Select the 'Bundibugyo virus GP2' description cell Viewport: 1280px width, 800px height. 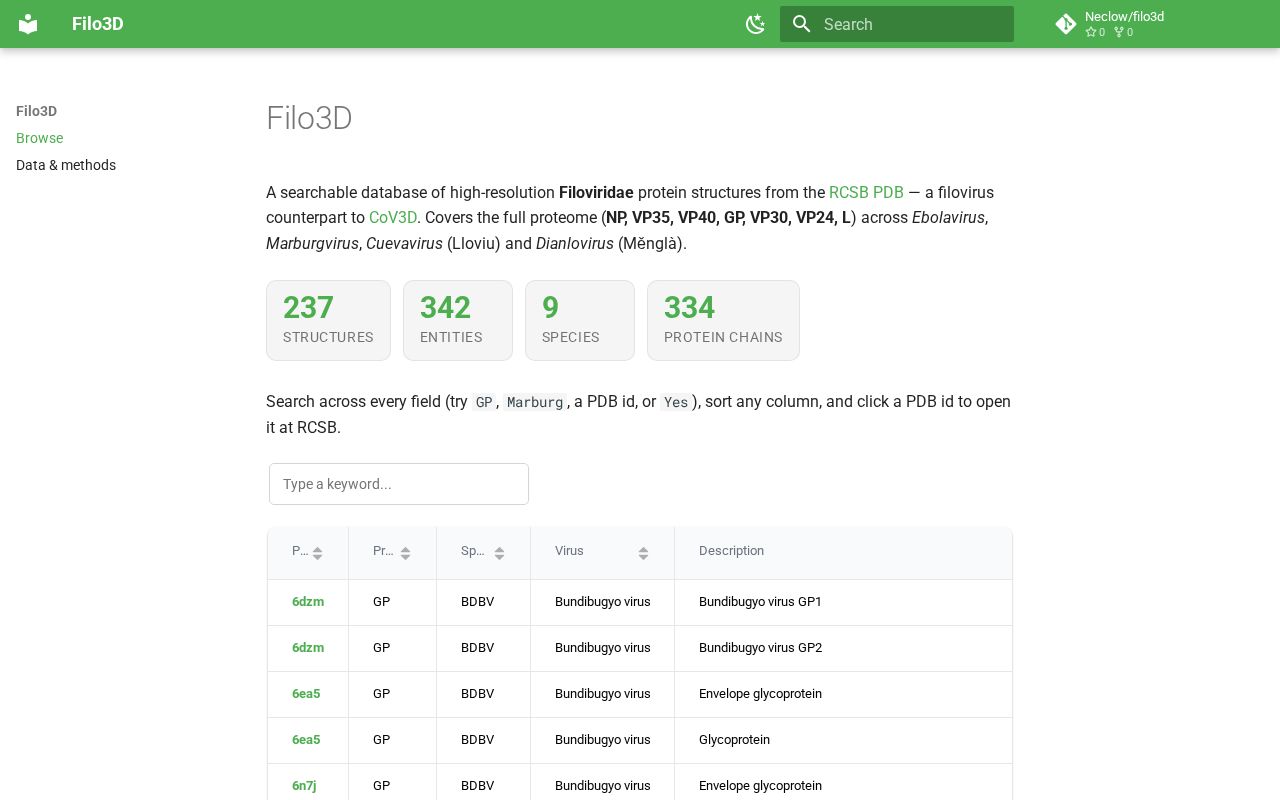click(843, 648)
